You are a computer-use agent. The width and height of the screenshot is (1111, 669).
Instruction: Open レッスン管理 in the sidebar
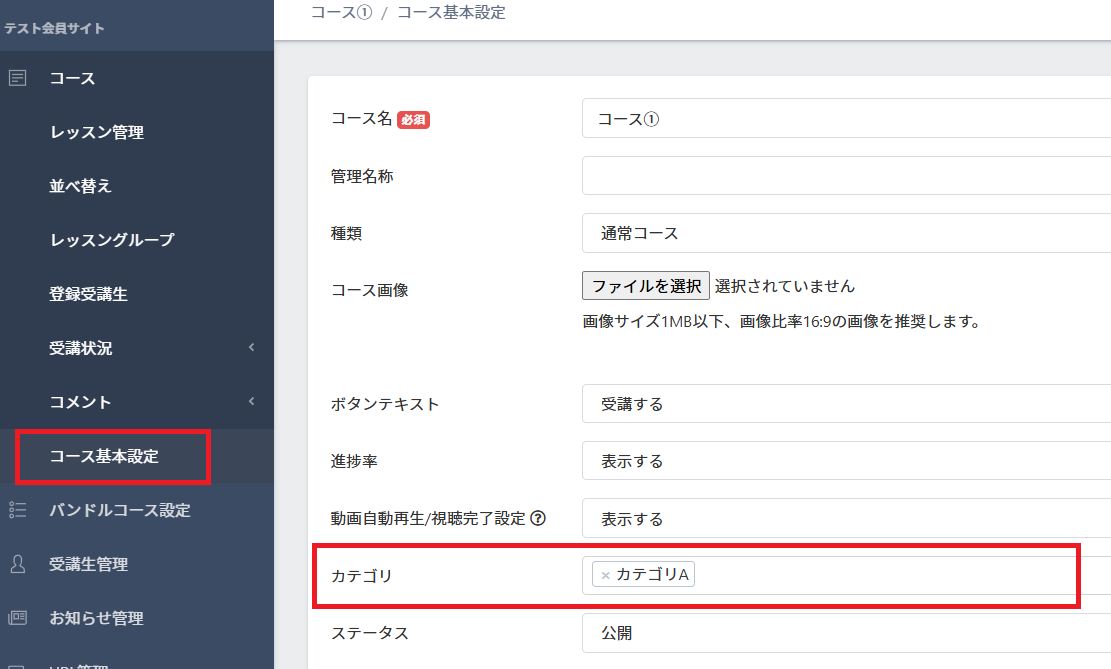(97, 132)
